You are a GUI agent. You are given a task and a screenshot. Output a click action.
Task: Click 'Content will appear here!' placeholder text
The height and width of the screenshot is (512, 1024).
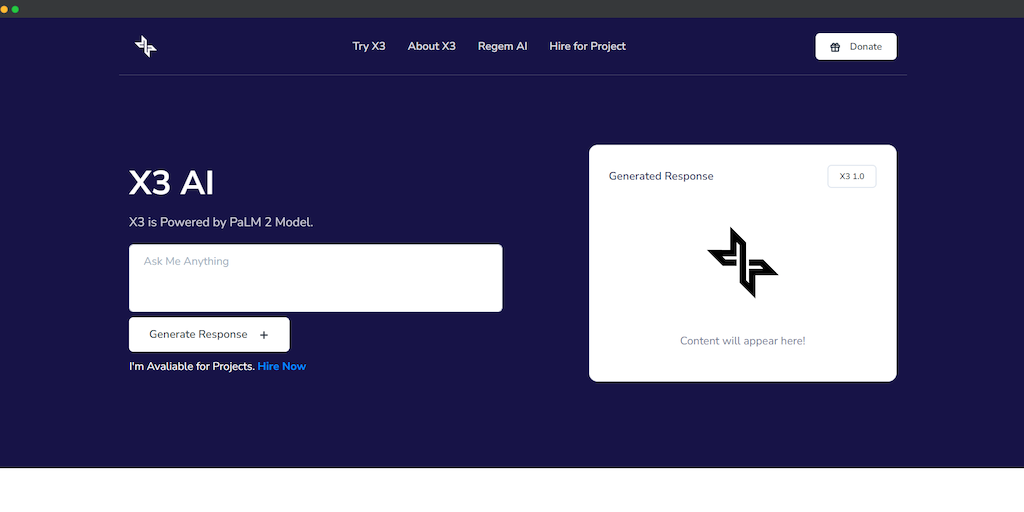(743, 341)
